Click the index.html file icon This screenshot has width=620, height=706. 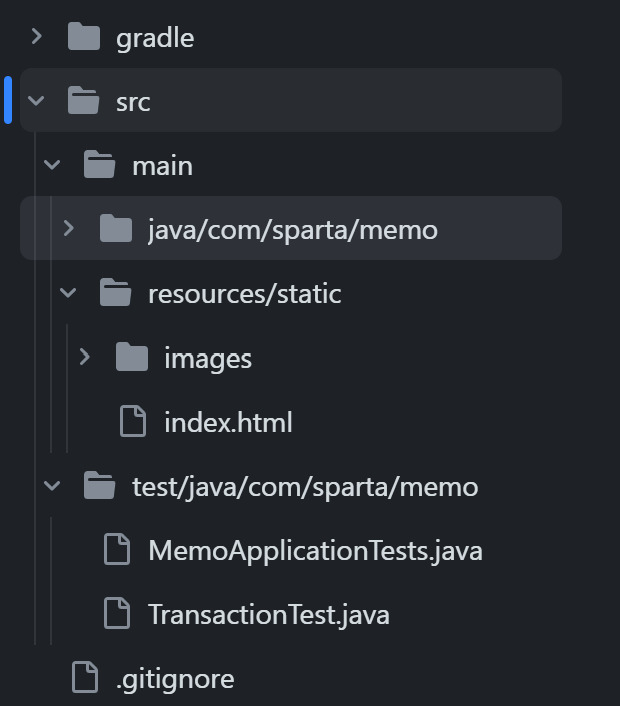coord(133,421)
